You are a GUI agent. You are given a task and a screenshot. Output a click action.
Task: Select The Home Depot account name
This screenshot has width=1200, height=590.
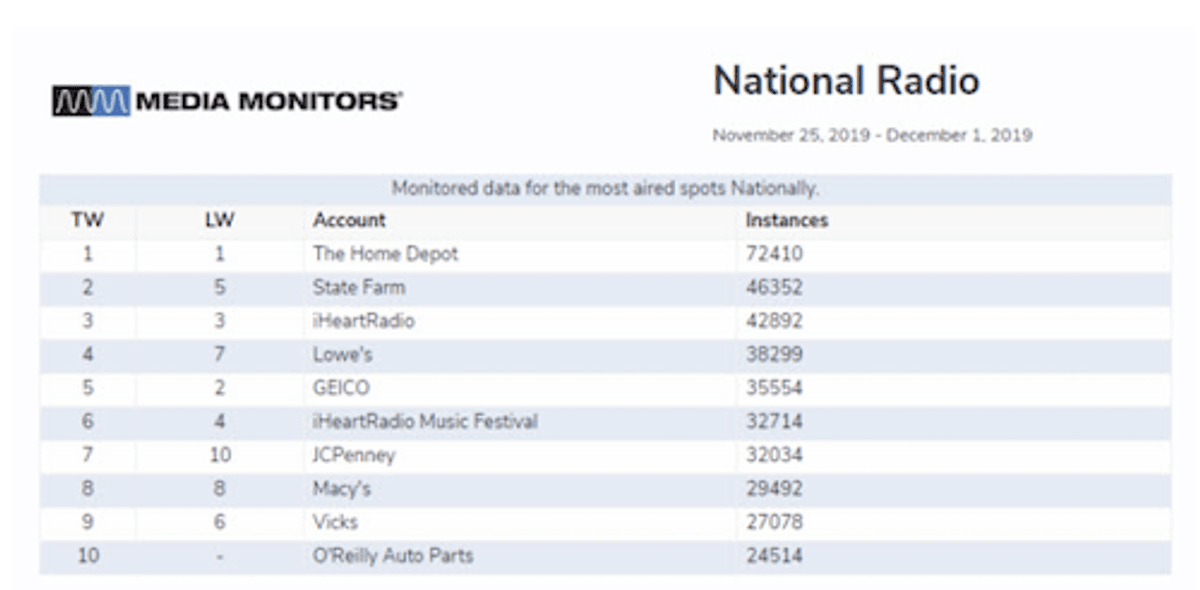pos(385,254)
